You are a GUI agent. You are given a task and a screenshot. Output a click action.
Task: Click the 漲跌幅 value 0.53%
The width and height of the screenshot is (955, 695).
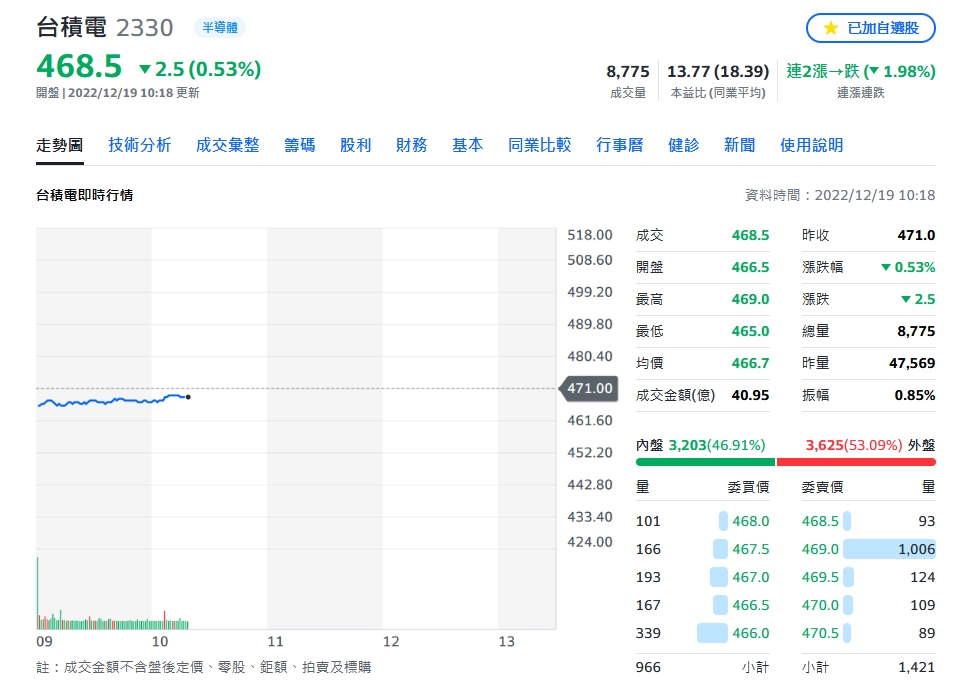pyautogui.click(x=909, y=267)
